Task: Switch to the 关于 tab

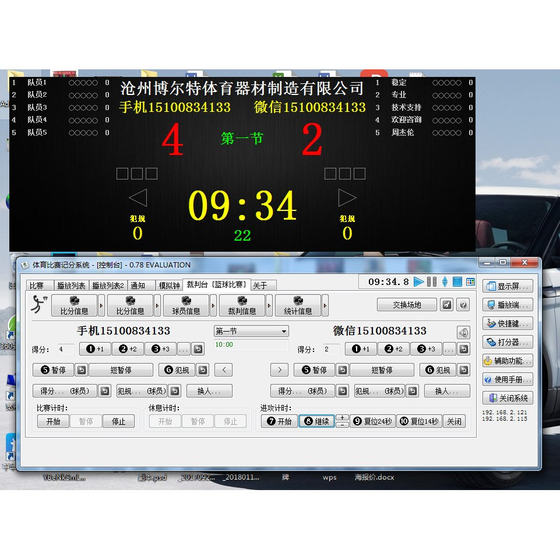Action: coord(264,285)
